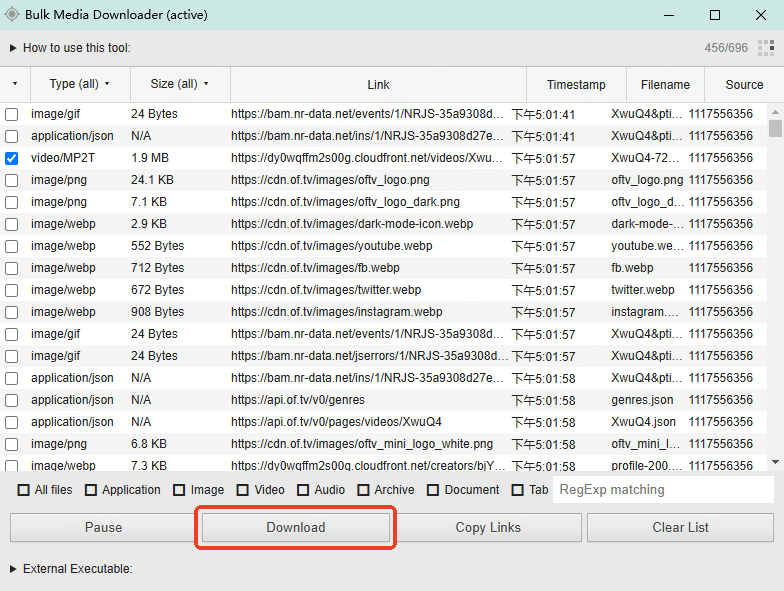Select the cloudfront.net/videos link cell
The image size is (784, 591).
point(367,158)
